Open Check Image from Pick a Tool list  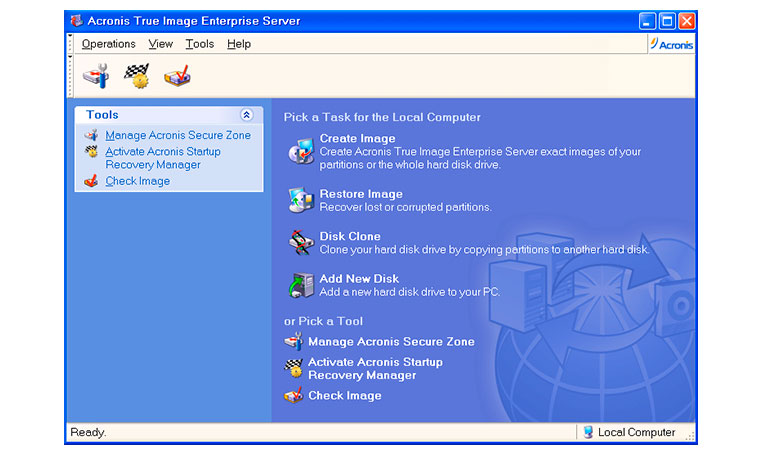click(345, 396)
